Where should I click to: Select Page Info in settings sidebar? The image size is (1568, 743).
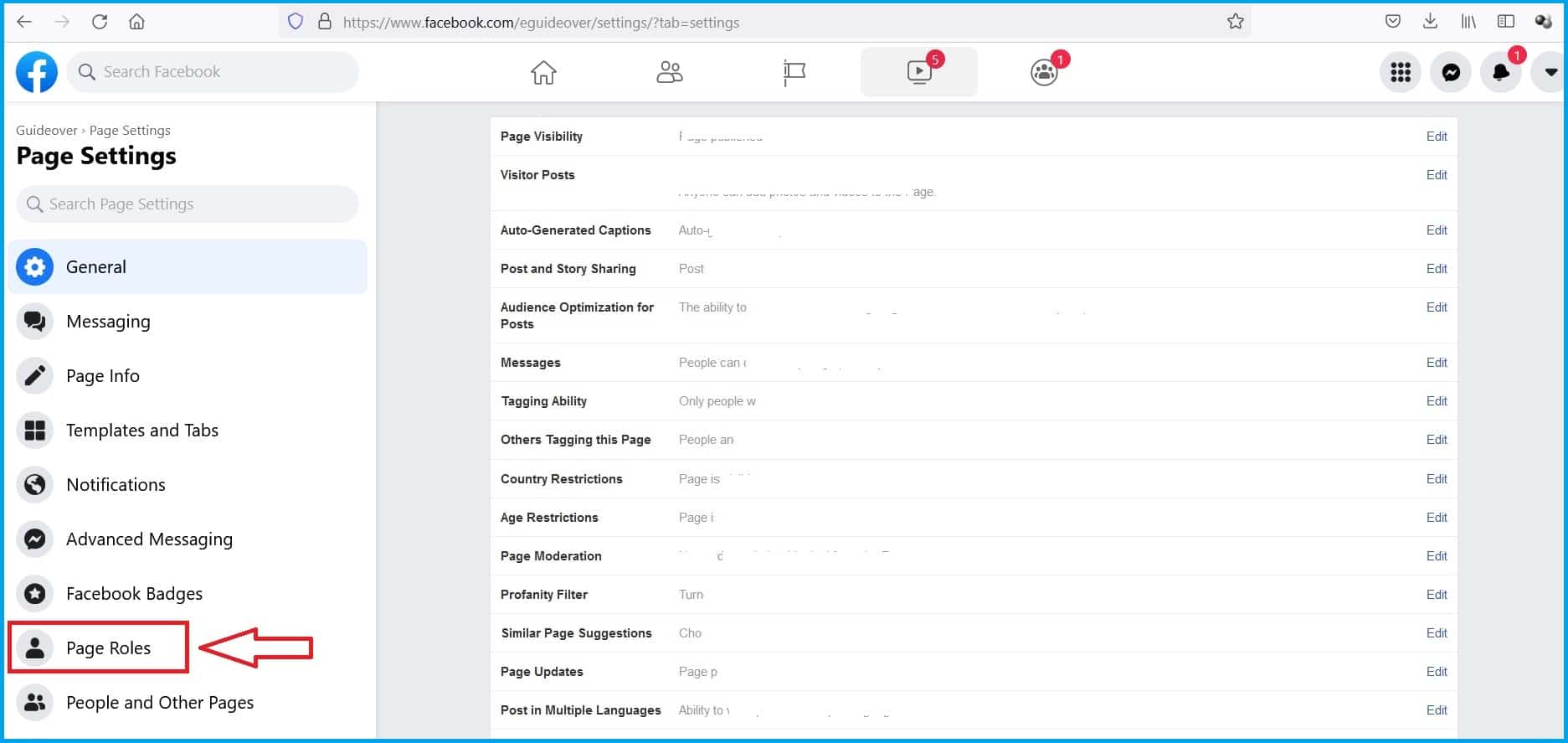click(188, 375)
